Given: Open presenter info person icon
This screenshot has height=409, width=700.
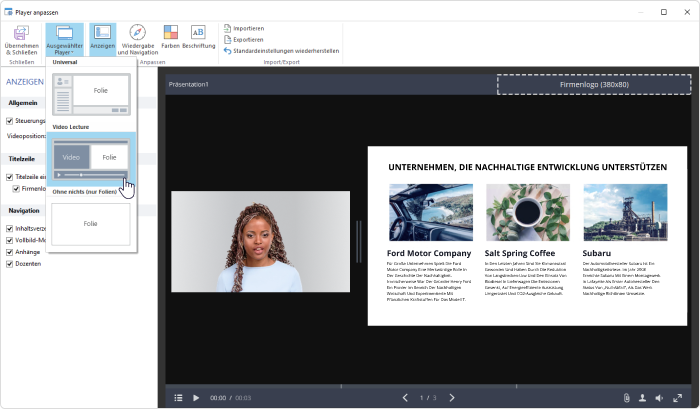Looking at the screenshot, I should [x=642, y=398].
